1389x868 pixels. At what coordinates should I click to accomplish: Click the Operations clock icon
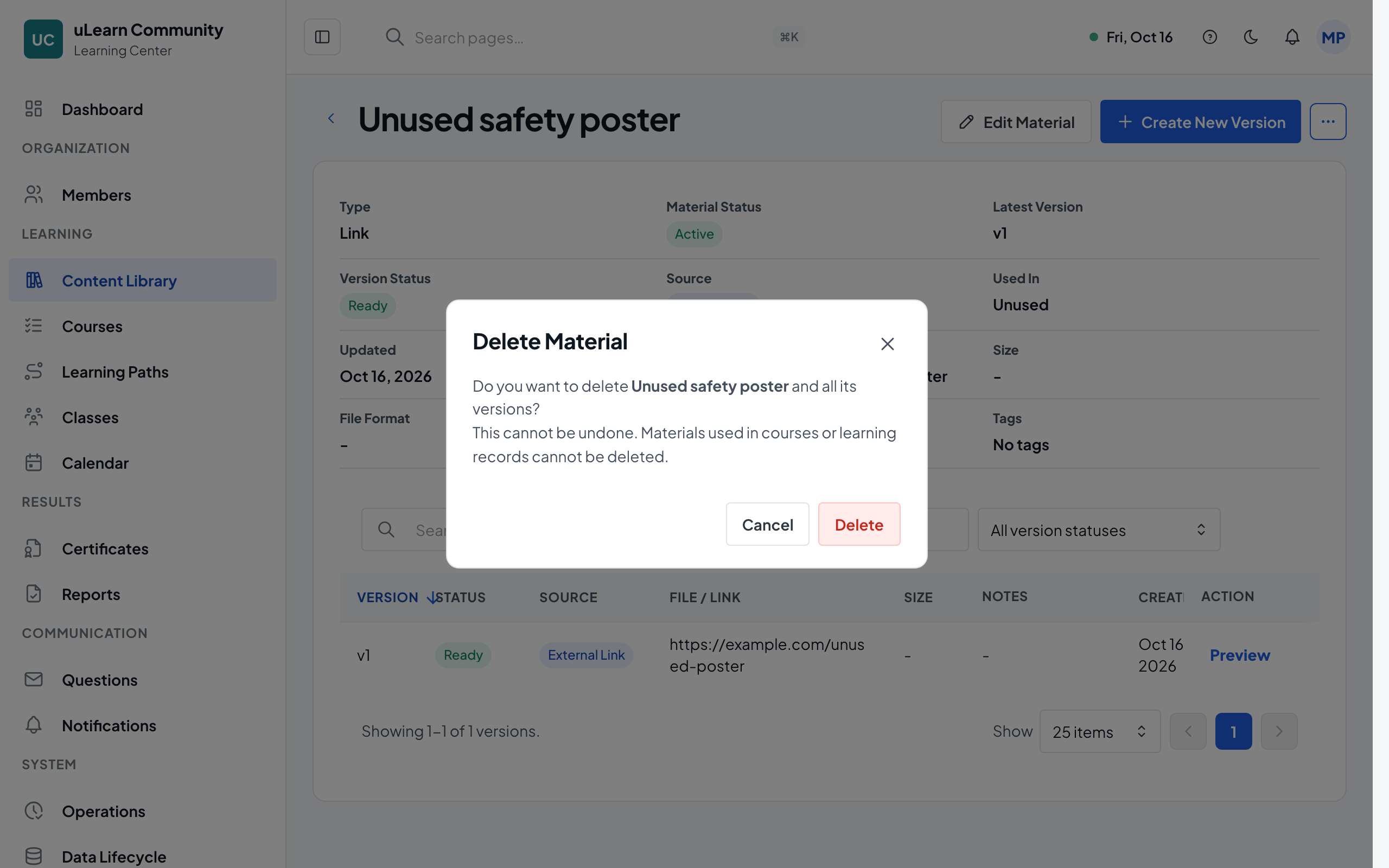[x=33, y=810]
